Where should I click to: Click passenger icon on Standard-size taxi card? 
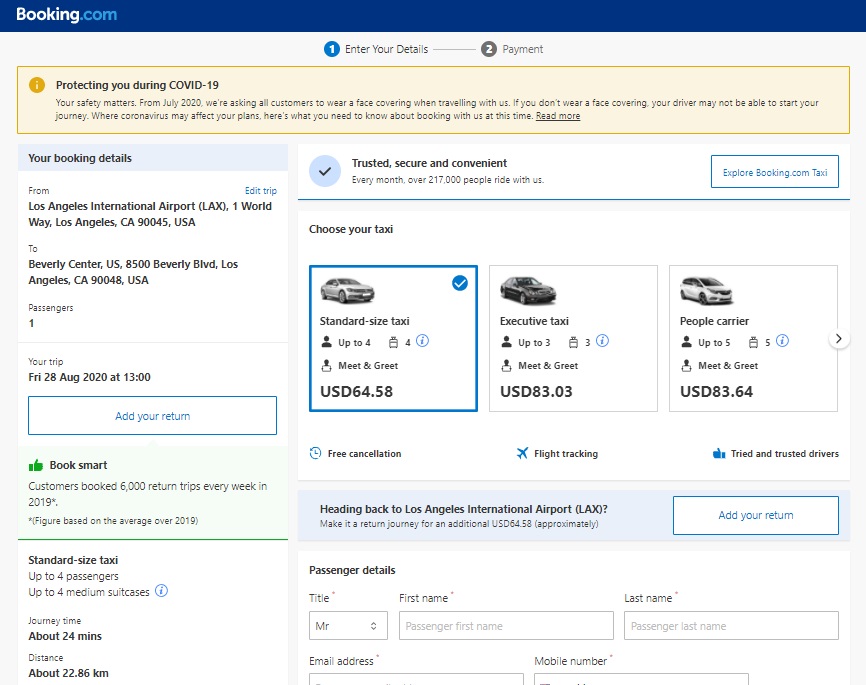326,342
